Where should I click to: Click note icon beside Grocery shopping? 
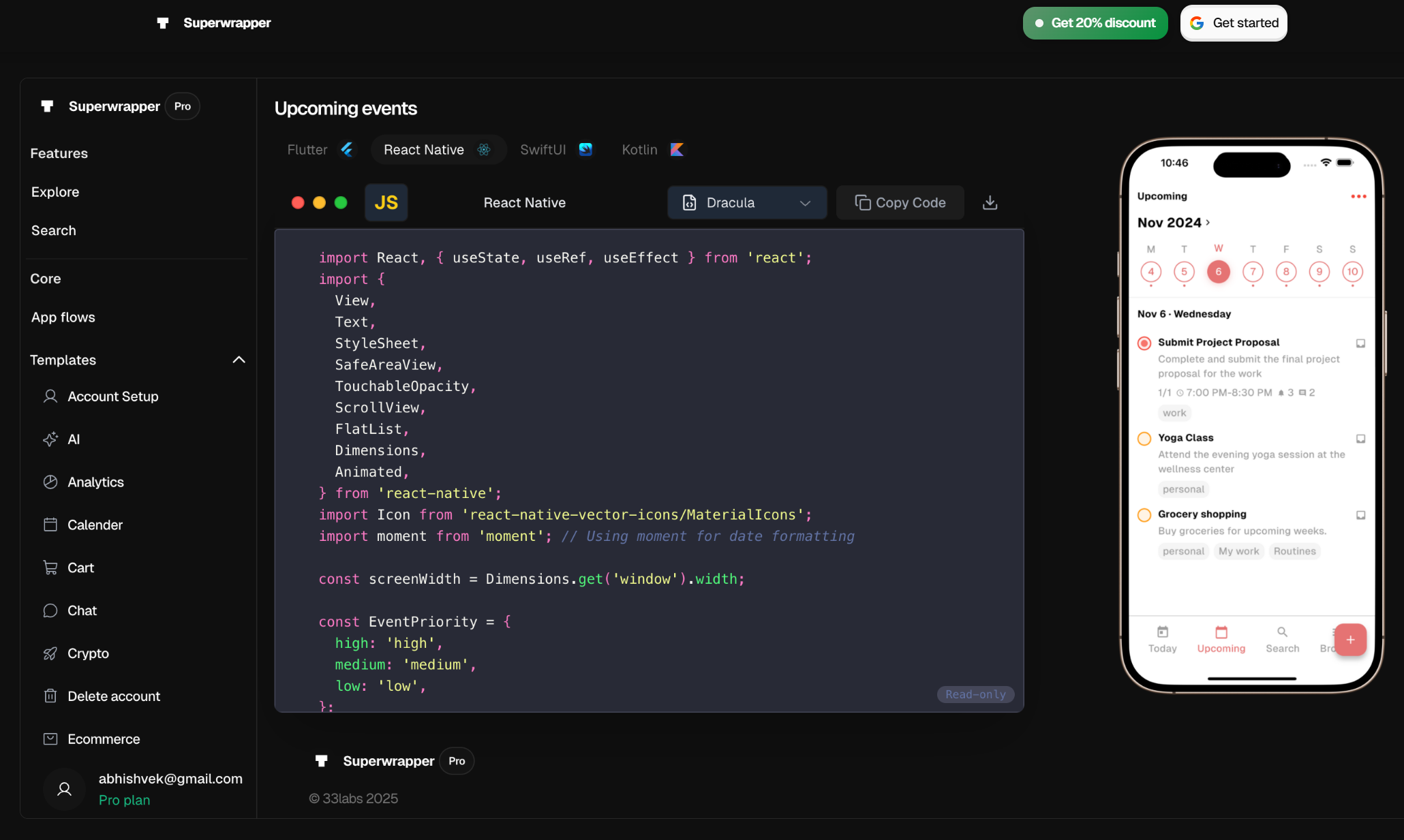click(1360, 515)
